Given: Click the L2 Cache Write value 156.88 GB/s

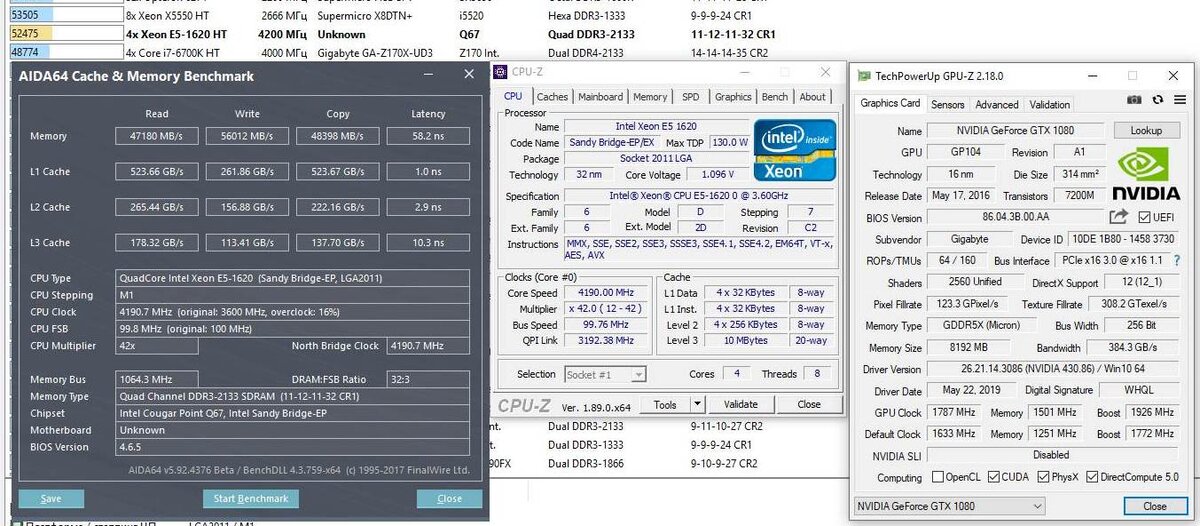Looking at the screenshot, I should coord(247,207).
